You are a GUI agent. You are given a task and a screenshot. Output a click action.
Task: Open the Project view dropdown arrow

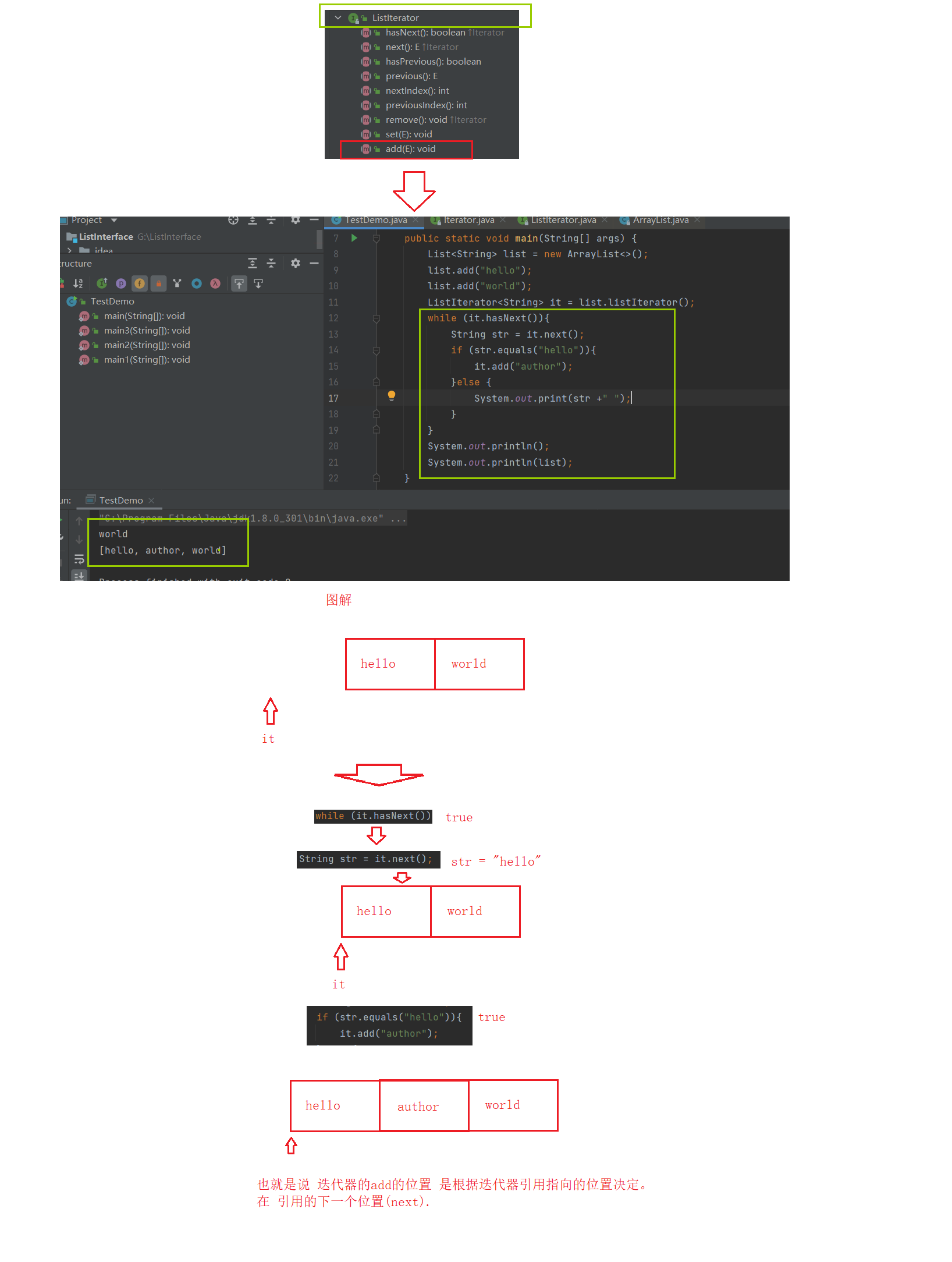114,221
